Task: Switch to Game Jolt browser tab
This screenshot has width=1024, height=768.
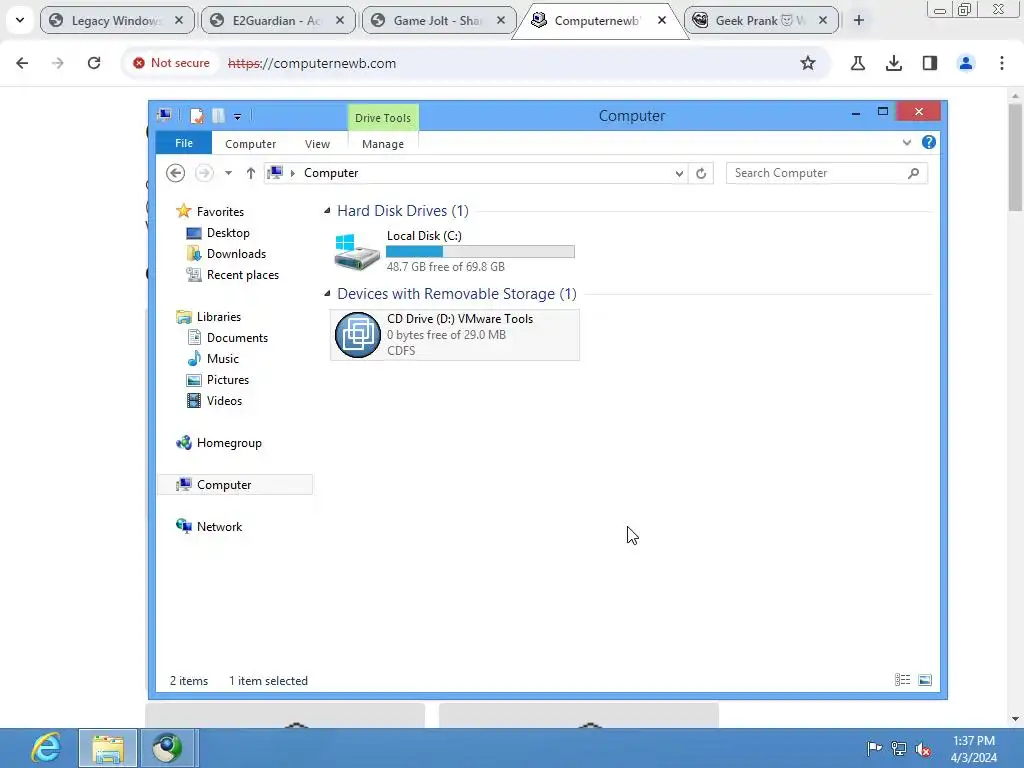Action: tap(439, 21)
